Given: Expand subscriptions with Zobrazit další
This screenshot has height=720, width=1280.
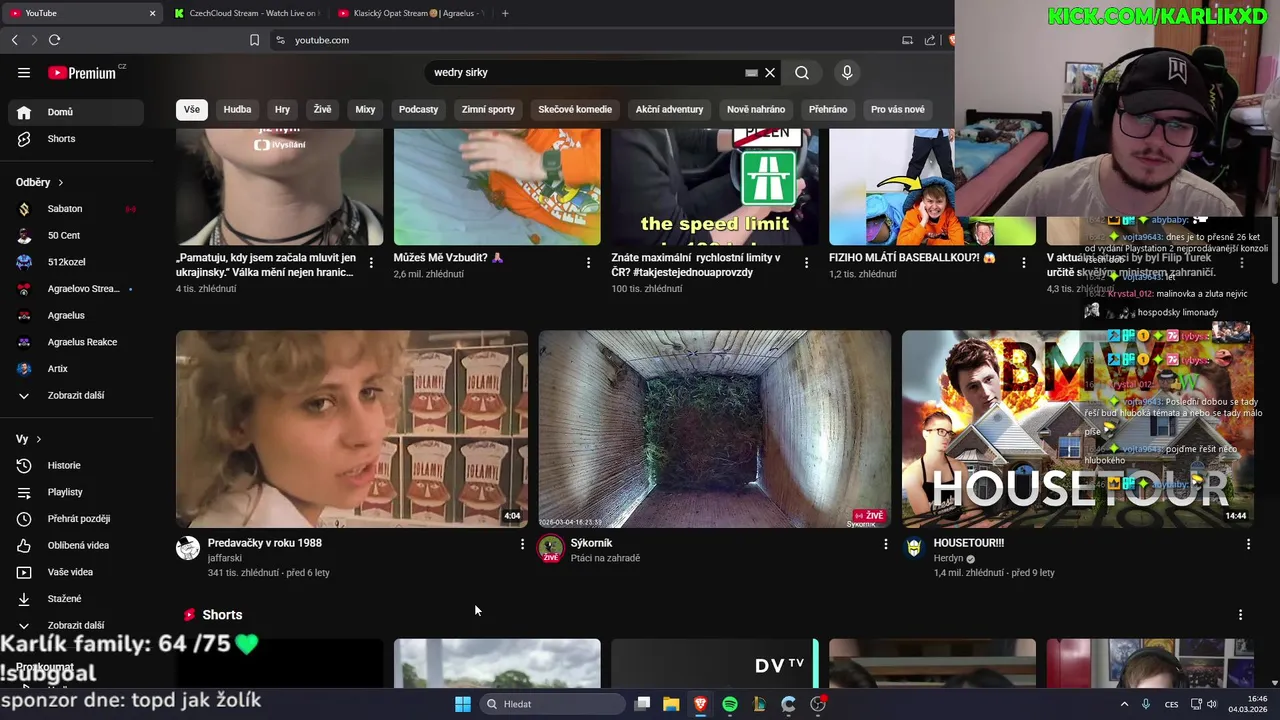Looking at the screenshot, I should coord(77,395).
